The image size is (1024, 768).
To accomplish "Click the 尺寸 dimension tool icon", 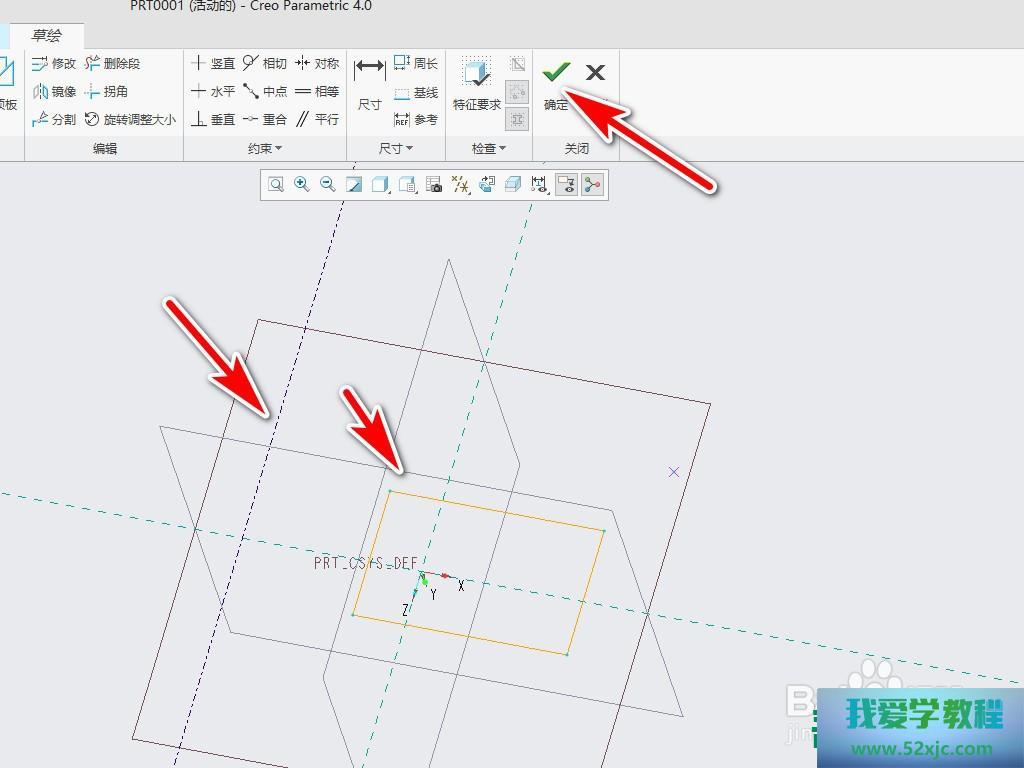I will pos(369,68).
